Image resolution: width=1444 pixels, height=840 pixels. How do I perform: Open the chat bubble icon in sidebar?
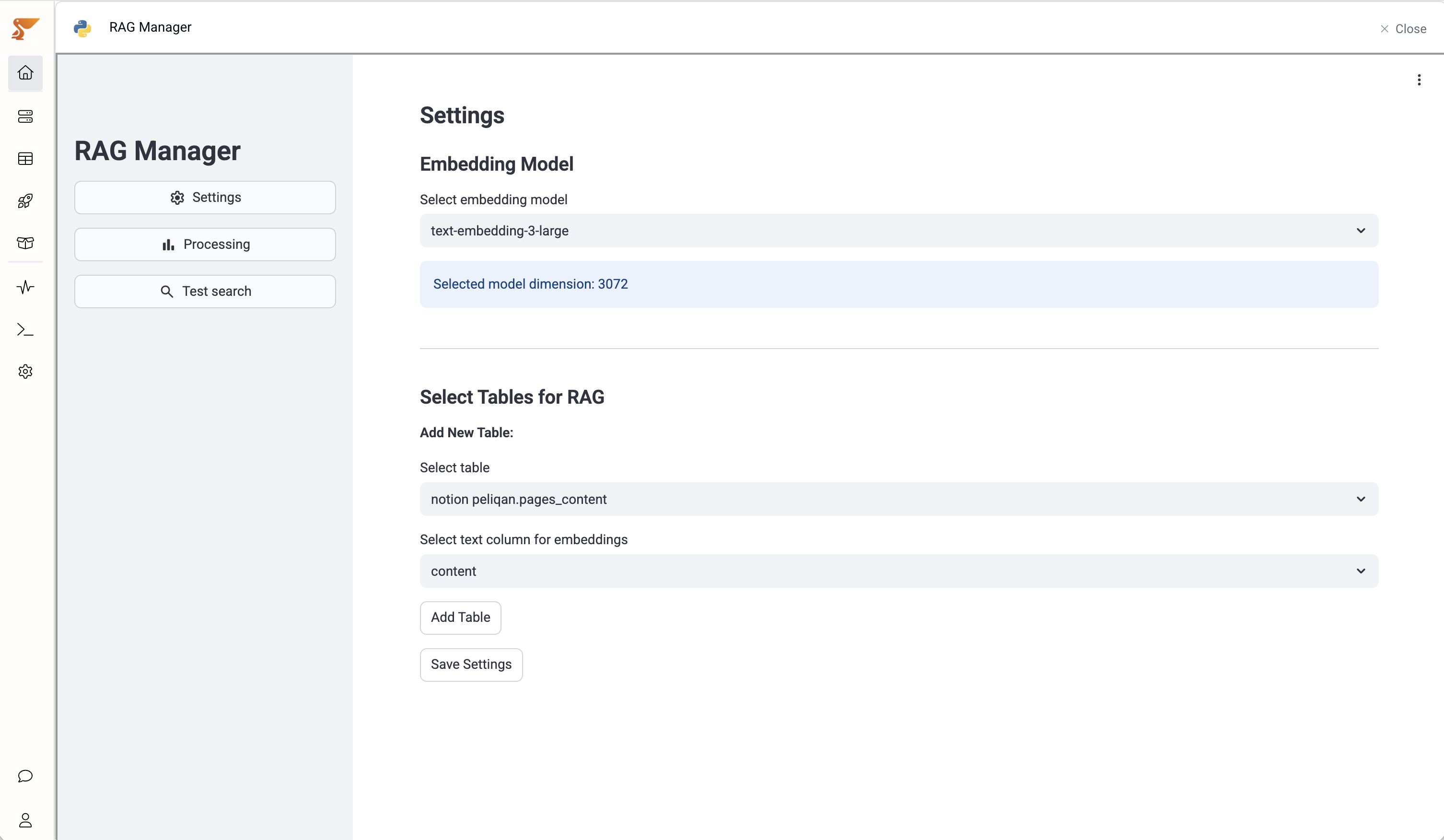(25, 776)
